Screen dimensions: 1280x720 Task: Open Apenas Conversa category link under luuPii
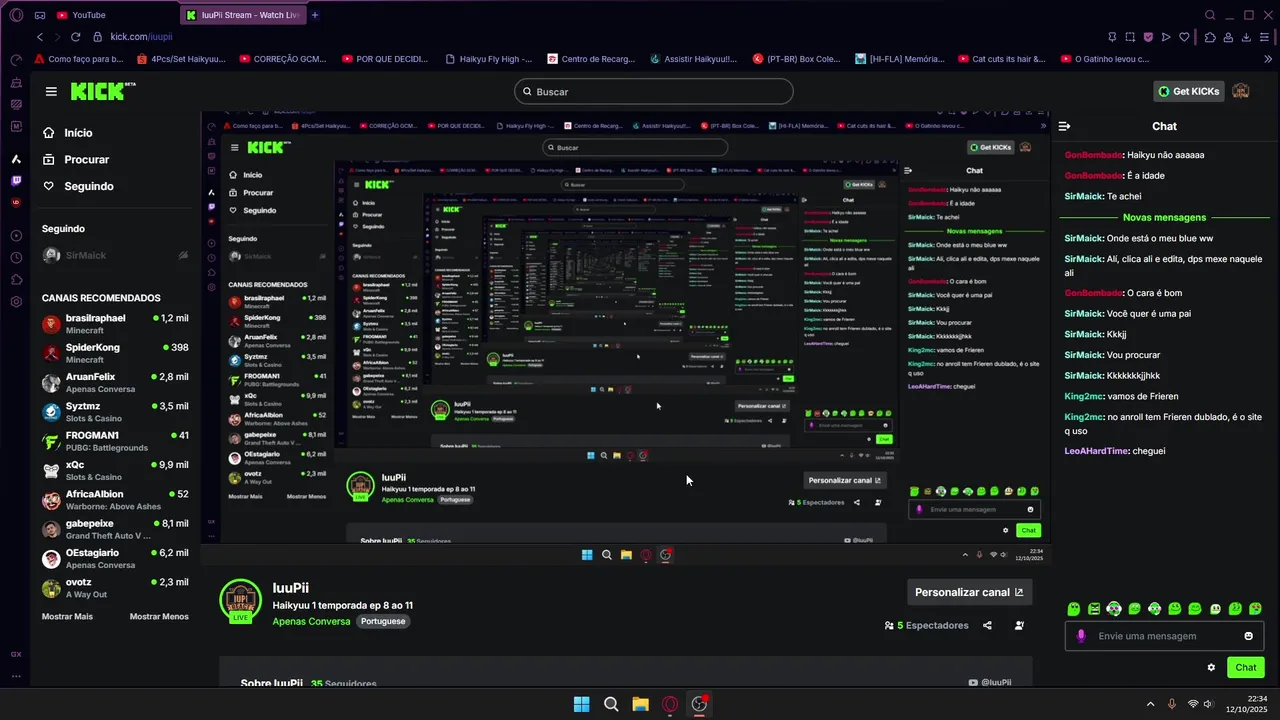(x=311, y=621)
